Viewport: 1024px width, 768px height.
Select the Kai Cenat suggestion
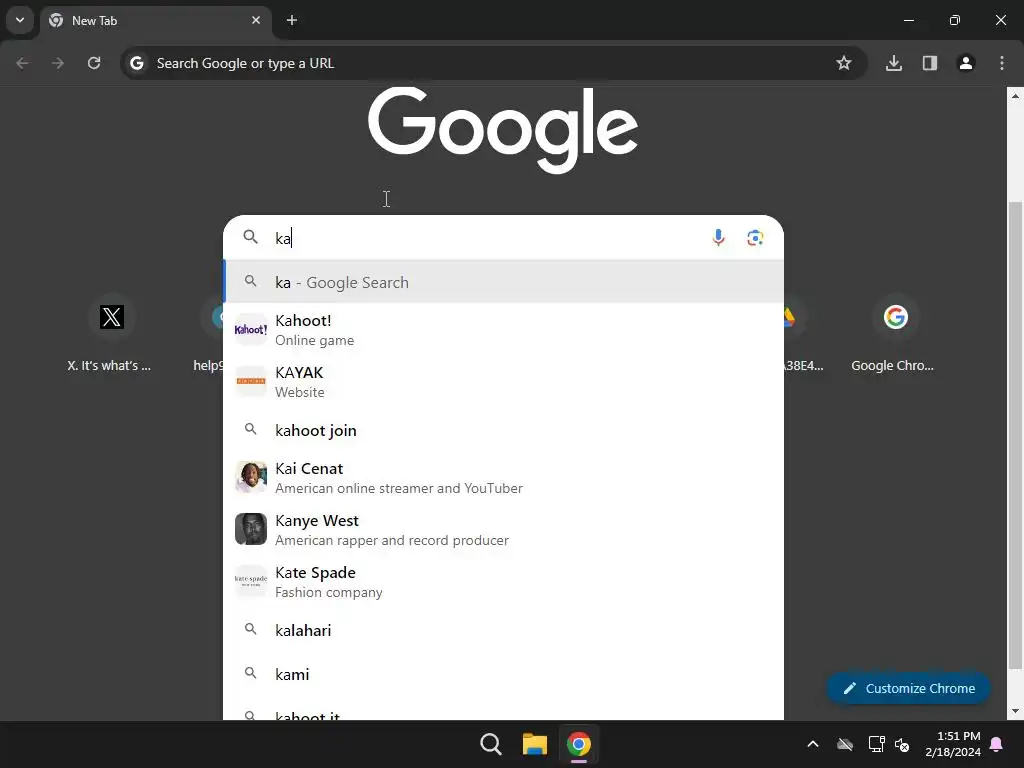click(504, 477)
